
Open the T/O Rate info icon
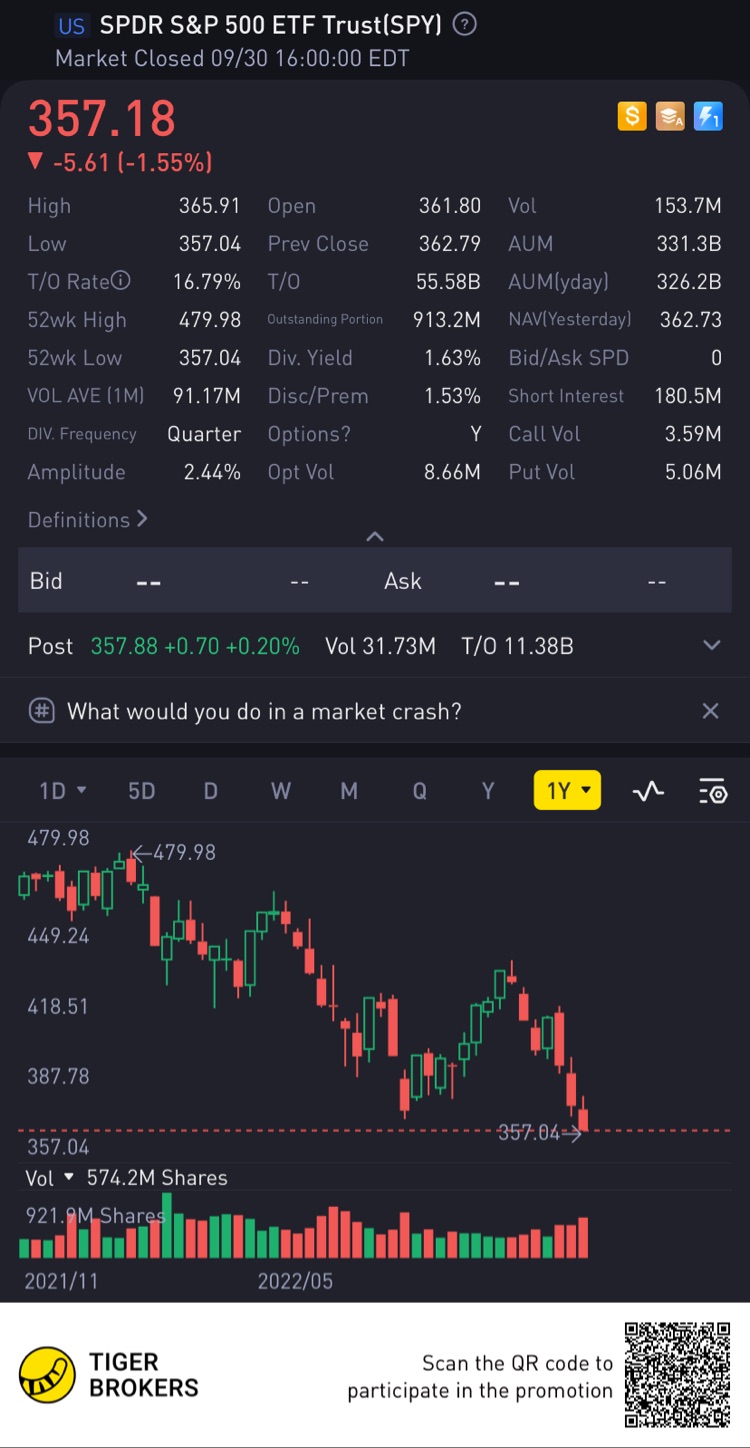point(120,282)
